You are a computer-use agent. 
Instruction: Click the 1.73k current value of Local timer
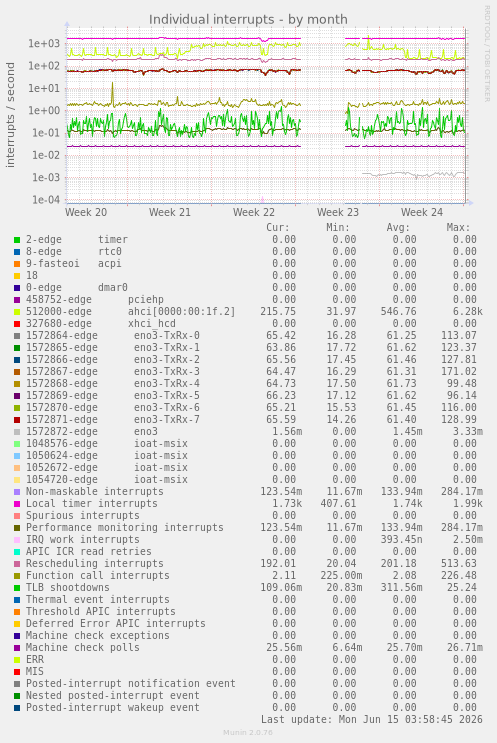(x=287, y=504)
